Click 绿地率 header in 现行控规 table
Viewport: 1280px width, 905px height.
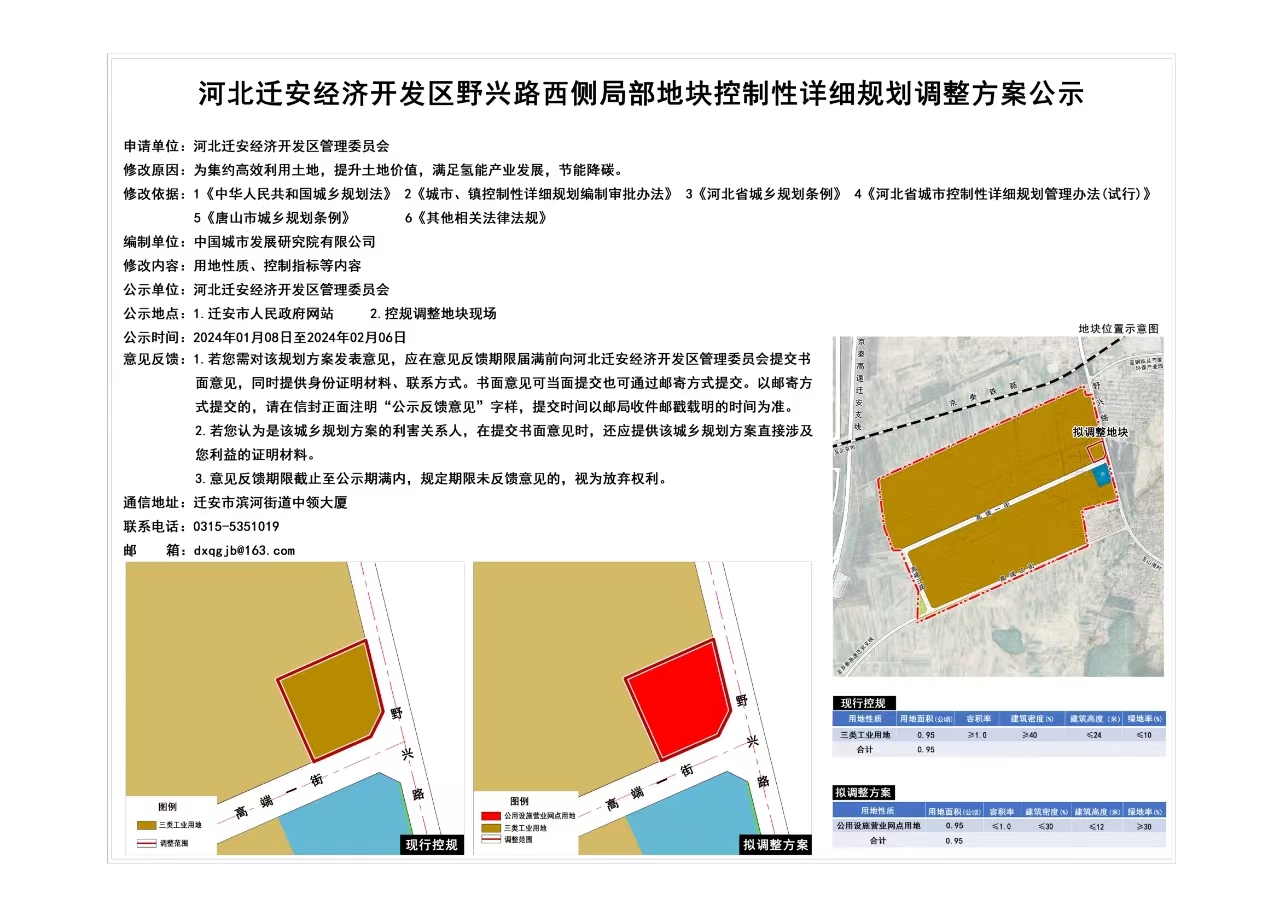click(x=1145, y=719)
